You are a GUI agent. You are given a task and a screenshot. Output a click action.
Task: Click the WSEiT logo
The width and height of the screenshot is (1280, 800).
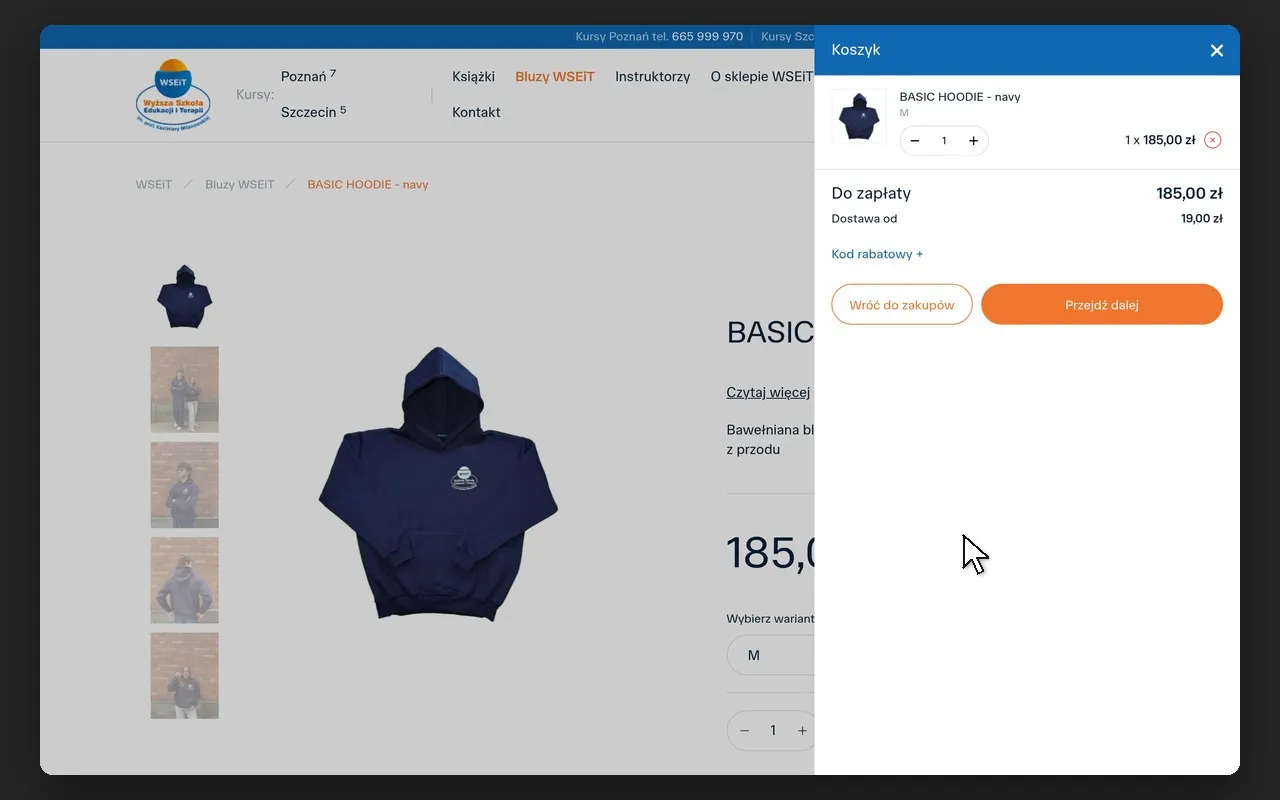(x=173, y=94)
